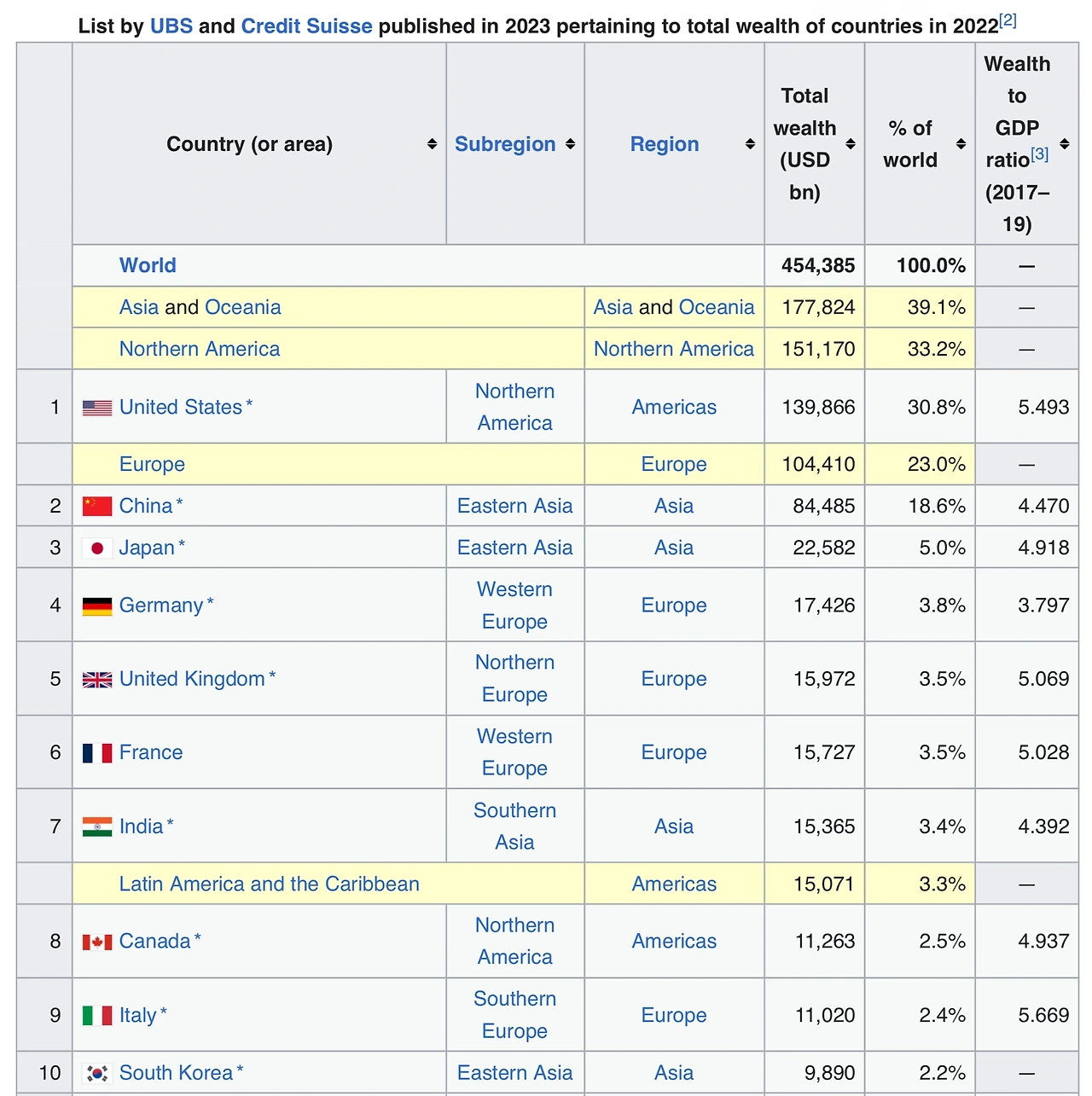Open the France country link
The height and width of the screenshot is (1096, 1092).
(x=151, y=752)
